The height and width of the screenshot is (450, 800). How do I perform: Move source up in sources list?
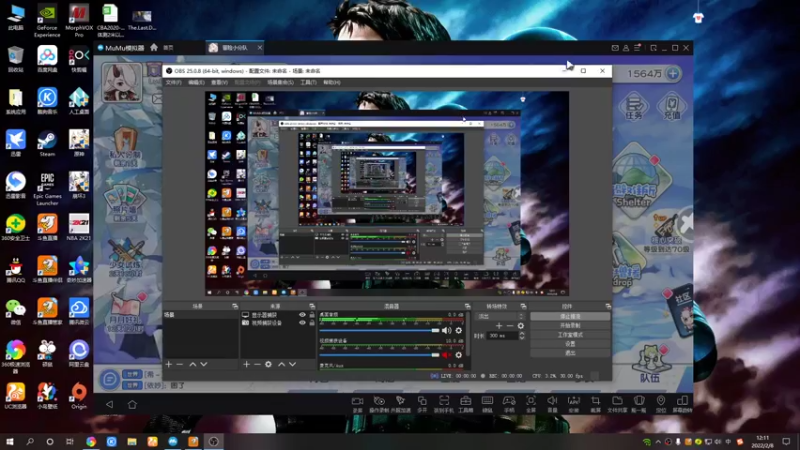coord(282,364)
